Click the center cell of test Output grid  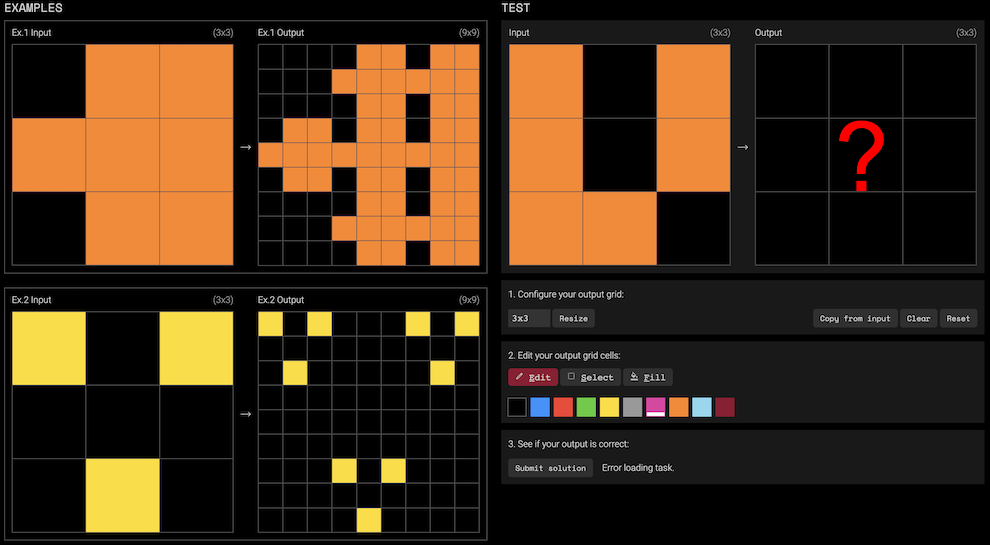tap(865, 155)
